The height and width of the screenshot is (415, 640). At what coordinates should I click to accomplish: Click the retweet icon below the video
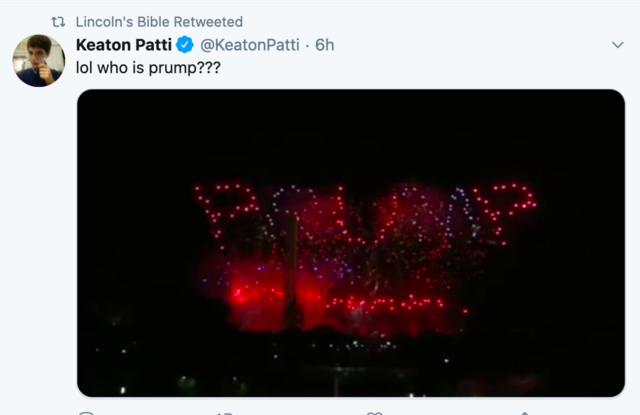(x=224, y=413)
